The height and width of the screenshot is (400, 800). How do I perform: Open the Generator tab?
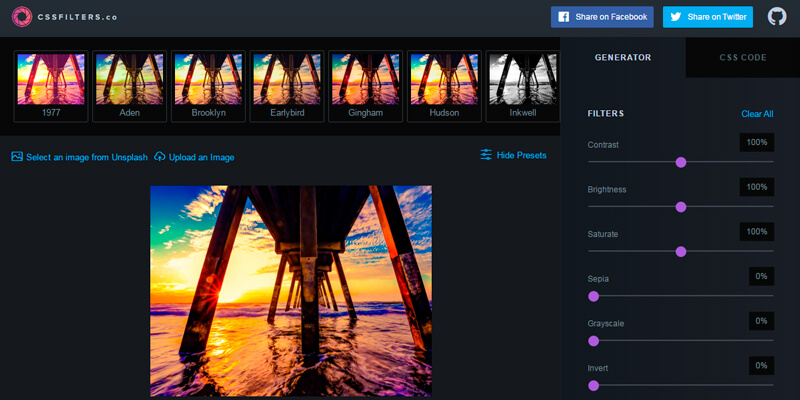pos(623,58)
